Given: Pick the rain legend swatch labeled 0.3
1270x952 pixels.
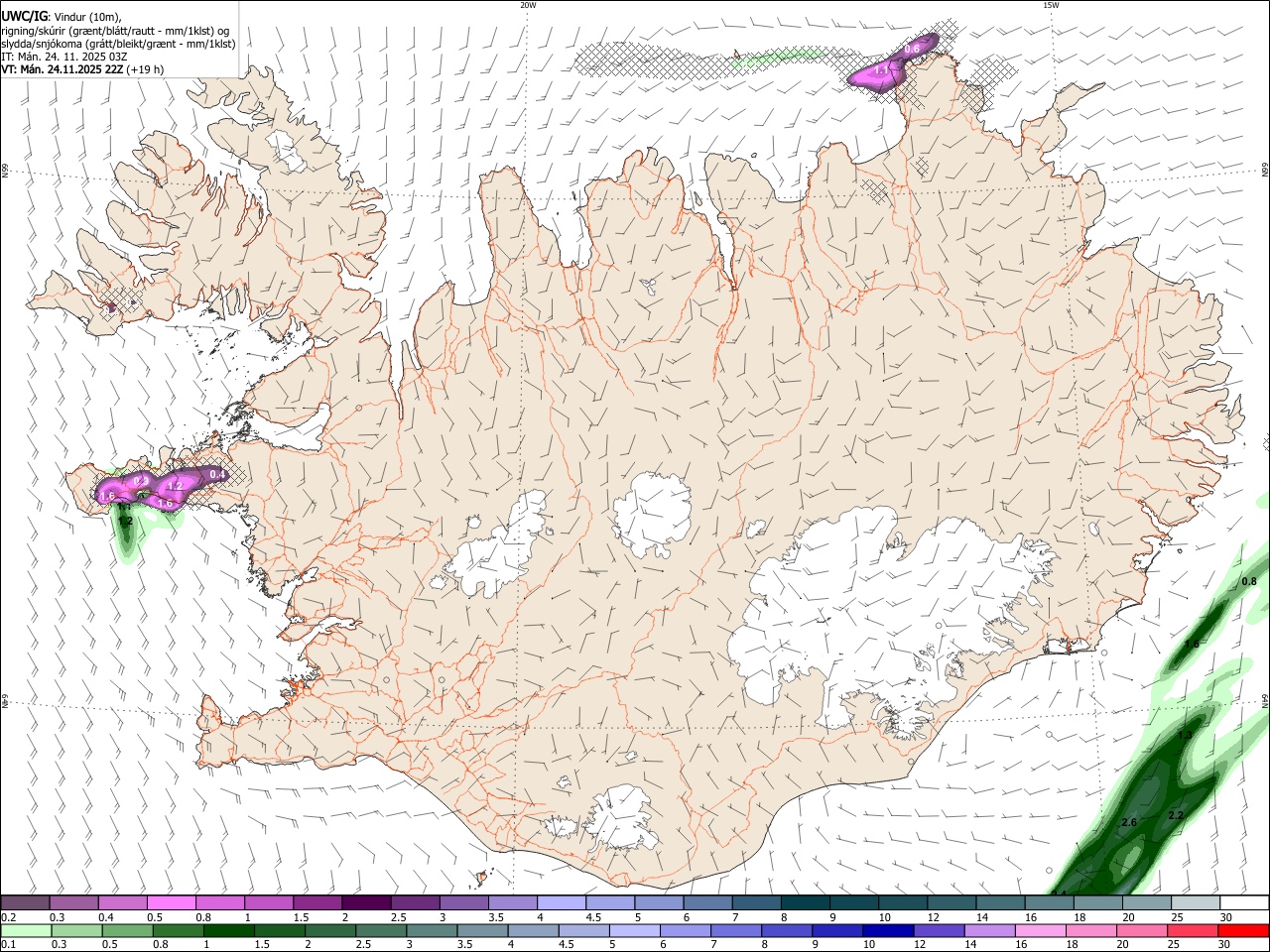Looking at the screenshot, I should tap(77, 930).
